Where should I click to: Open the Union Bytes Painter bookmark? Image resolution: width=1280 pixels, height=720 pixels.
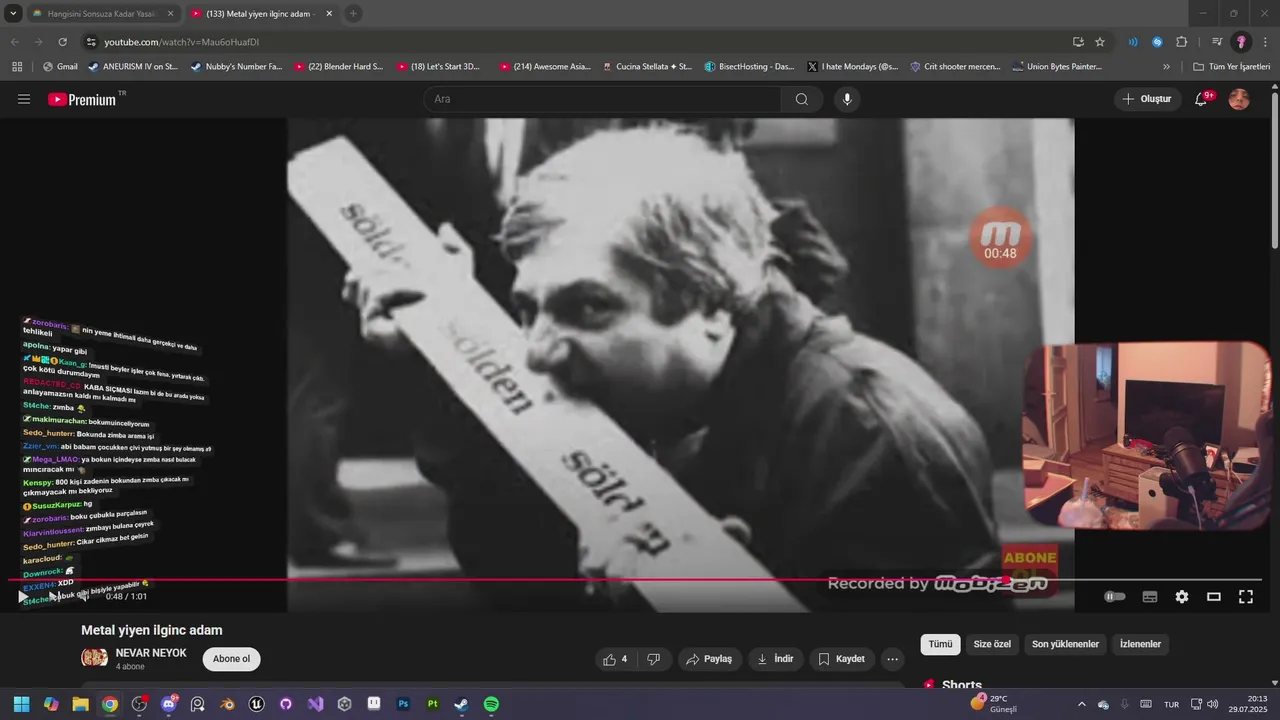click(x=1058, y=67)
